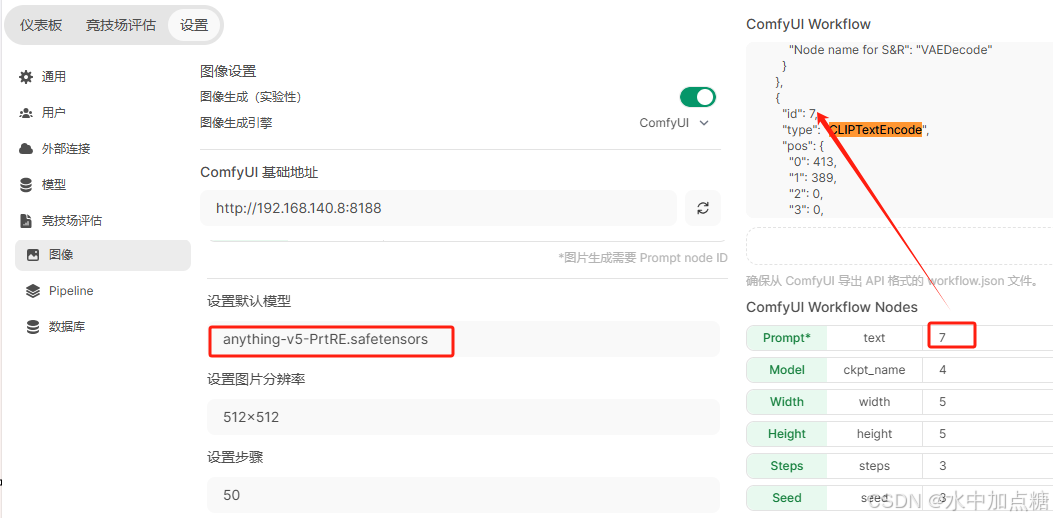Switch to the 竞技场评估 top tab
Viewport: 1053px width, 518px height.
point(121,26)
